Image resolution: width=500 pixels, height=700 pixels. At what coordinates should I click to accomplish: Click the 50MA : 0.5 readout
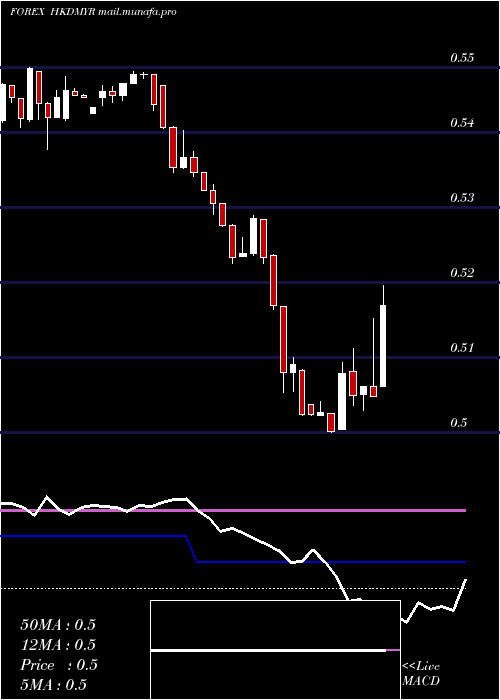click(x=58, y=625)
